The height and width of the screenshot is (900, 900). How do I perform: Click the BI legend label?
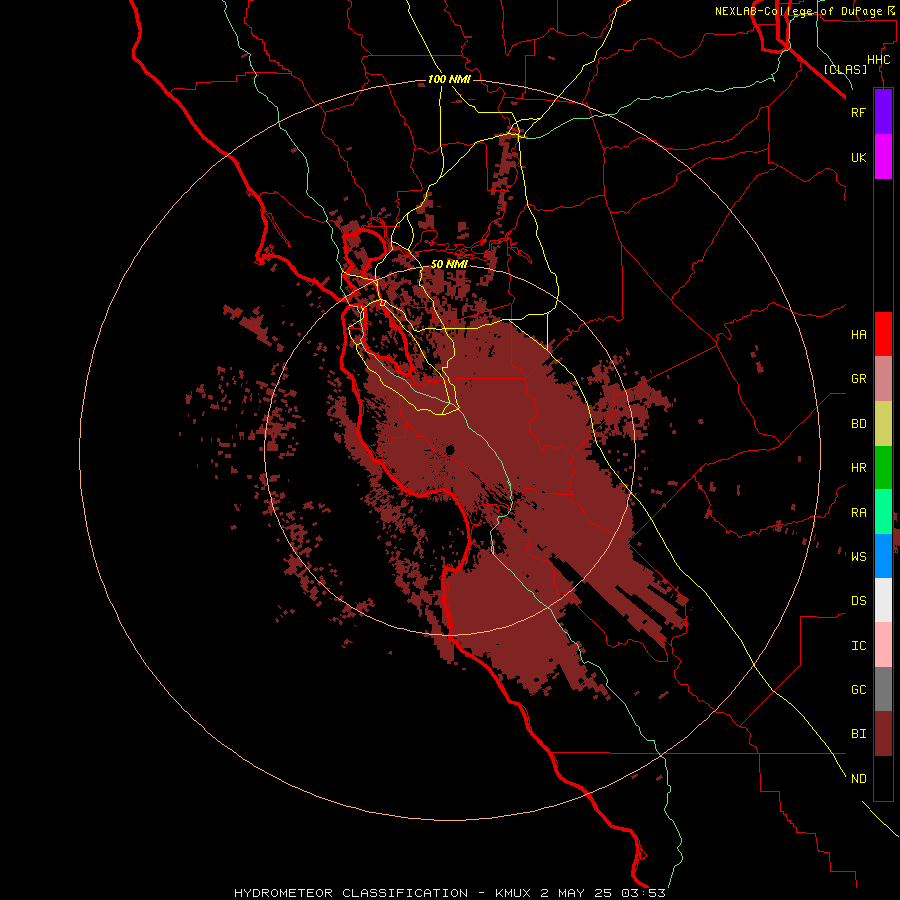pyautogui.click(x=858, y=734)
